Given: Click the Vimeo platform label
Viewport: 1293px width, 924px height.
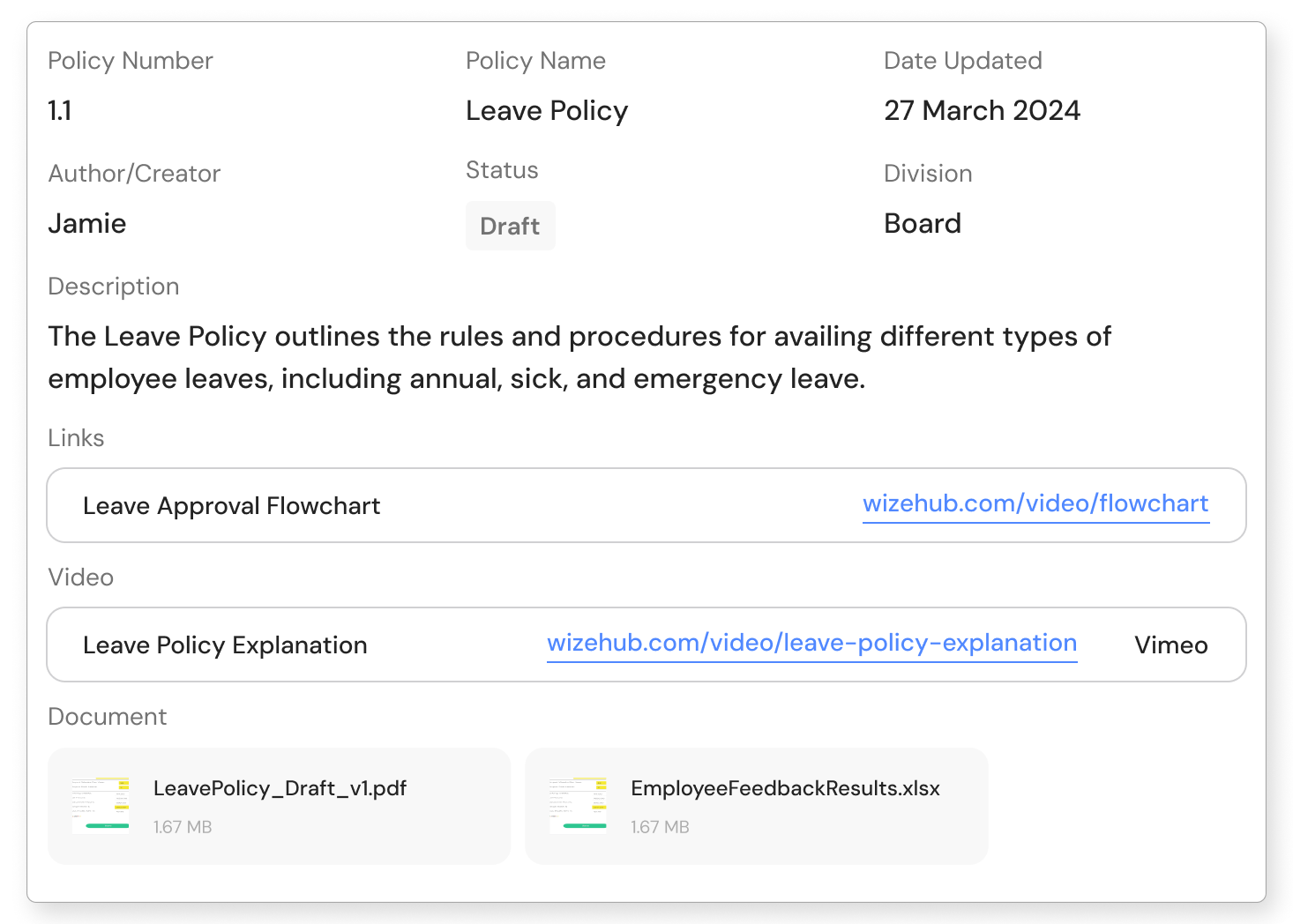Looking at the screenshot, I should (x=1170, y=645).
